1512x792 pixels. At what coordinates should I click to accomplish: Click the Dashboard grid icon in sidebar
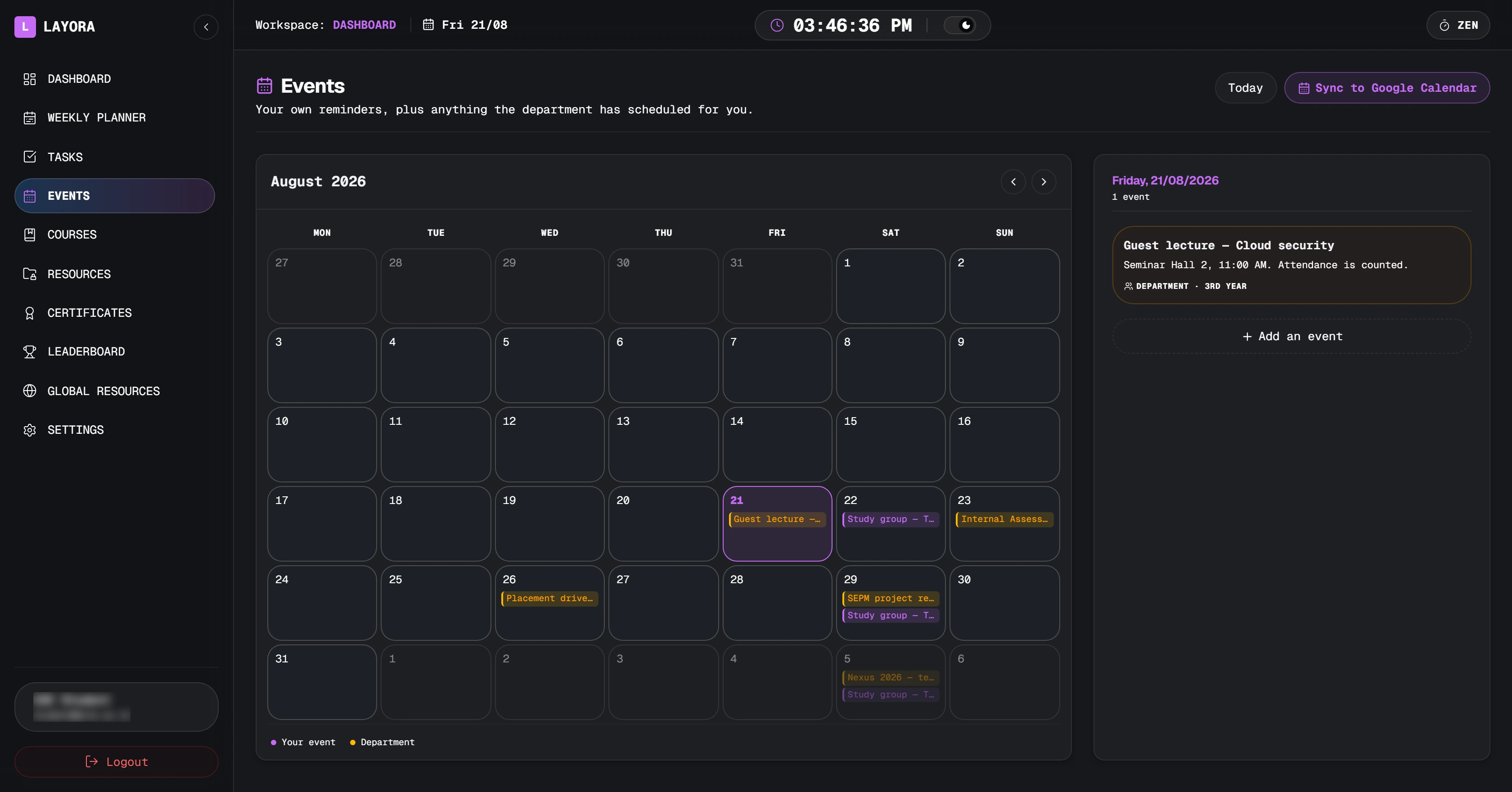[29, 79]
